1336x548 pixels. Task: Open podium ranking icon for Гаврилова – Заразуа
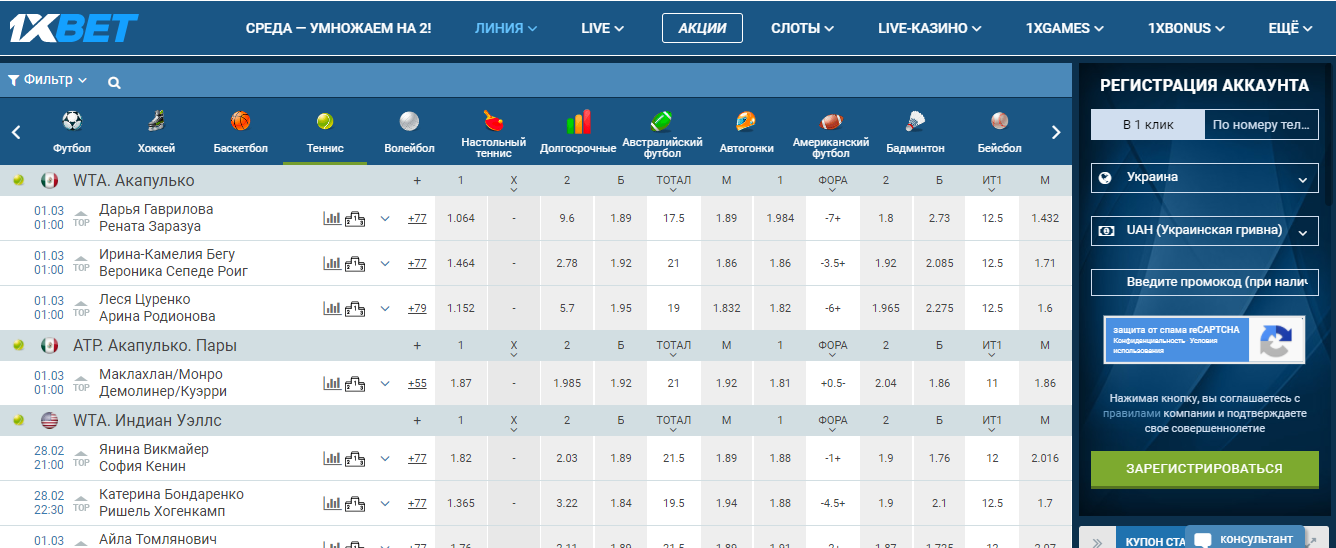[x=355, y=218]
